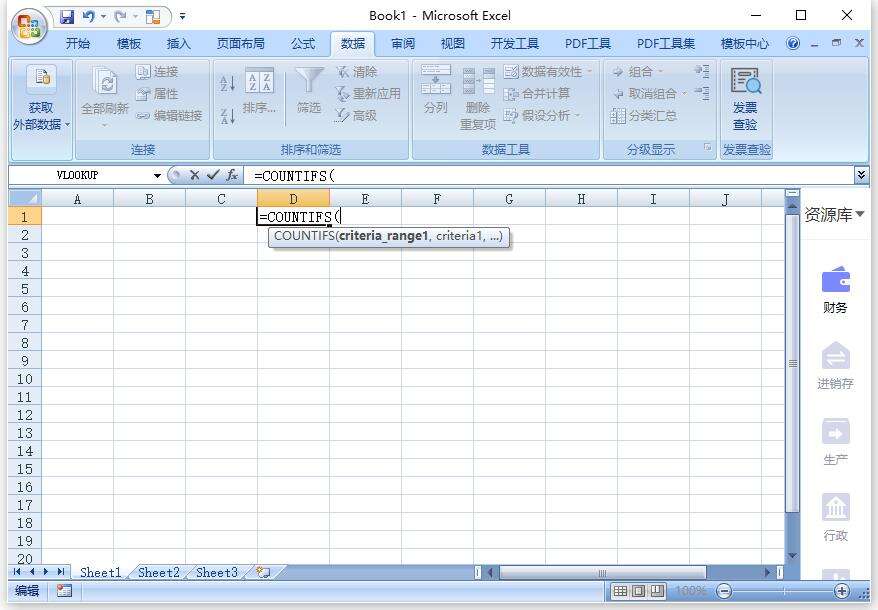Viewport: 878px width, 610px height.
Task: Open the Outline (分级显示) dialog launcher
Action: pyautogui.click(x=707, y=147)
